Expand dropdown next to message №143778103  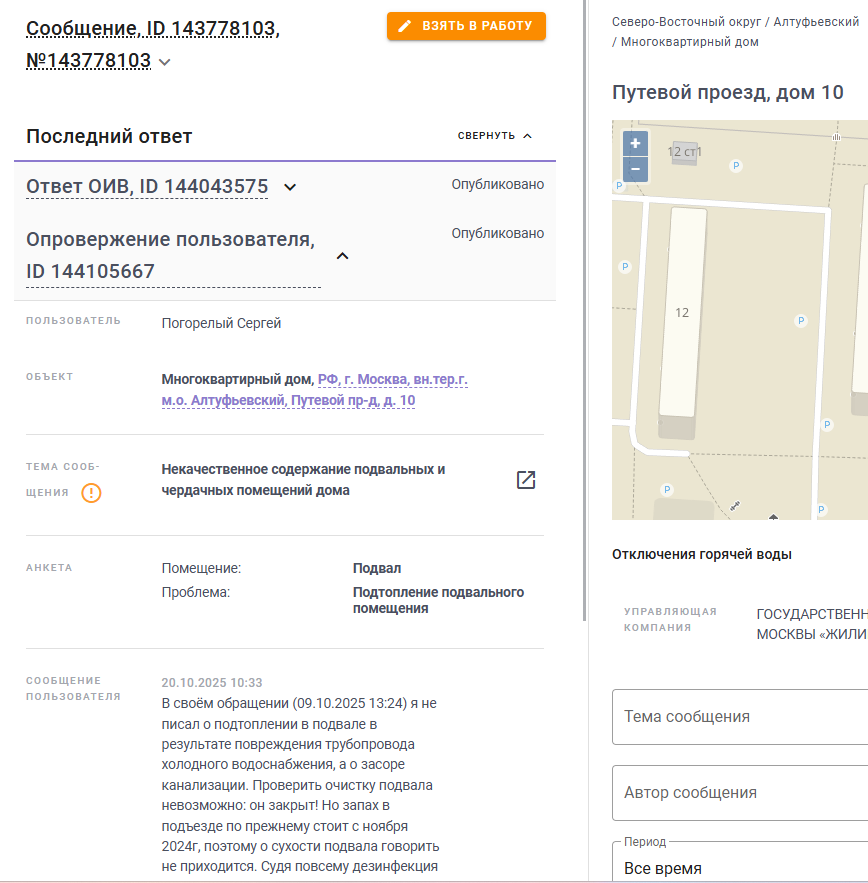coord(164,62)
